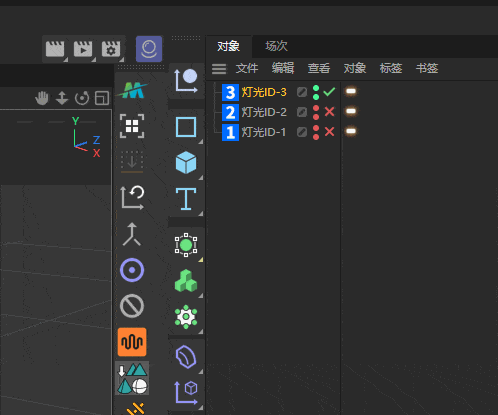Screen dimensions: 498x415
Task: Click the blue number 1 object icon
Action: pos(230,132)
